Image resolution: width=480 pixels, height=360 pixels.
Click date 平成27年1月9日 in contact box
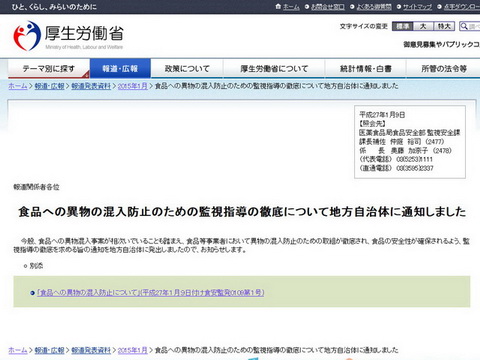click(382, 115)
